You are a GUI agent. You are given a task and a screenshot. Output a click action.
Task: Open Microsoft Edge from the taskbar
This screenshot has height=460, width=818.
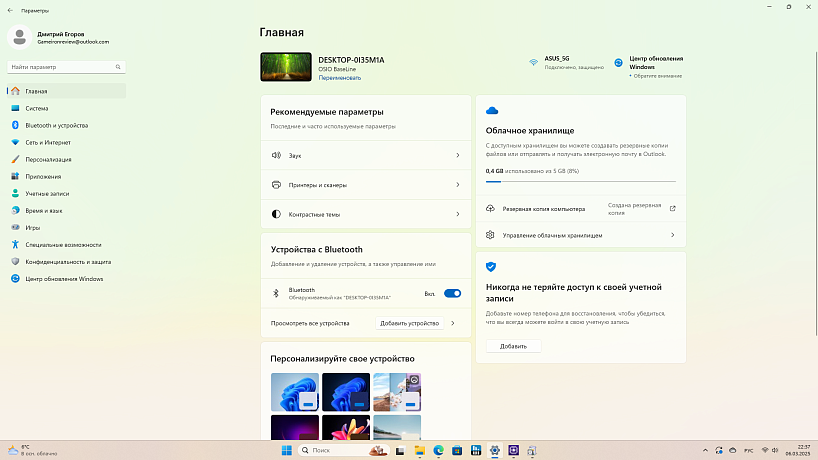438,451
